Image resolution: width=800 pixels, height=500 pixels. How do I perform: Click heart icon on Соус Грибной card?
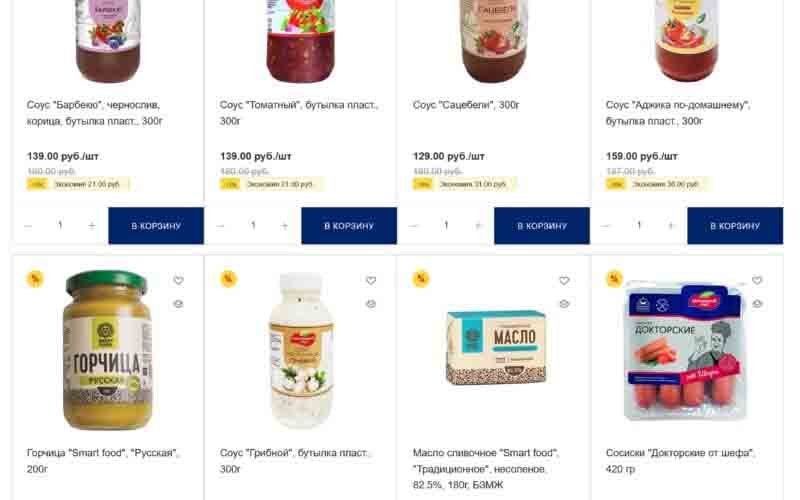(371, 280)
